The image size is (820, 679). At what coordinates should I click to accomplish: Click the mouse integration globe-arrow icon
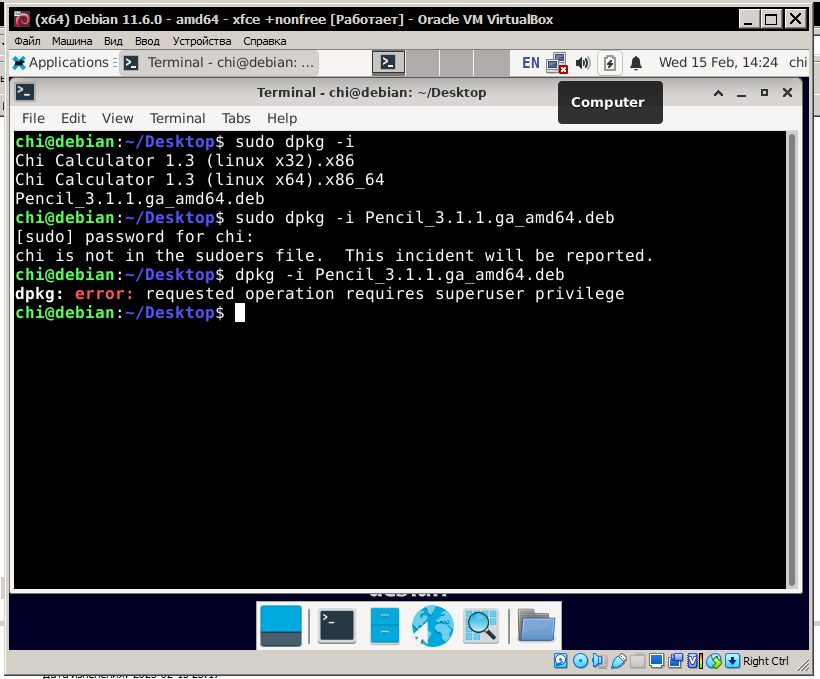[713, 661]
